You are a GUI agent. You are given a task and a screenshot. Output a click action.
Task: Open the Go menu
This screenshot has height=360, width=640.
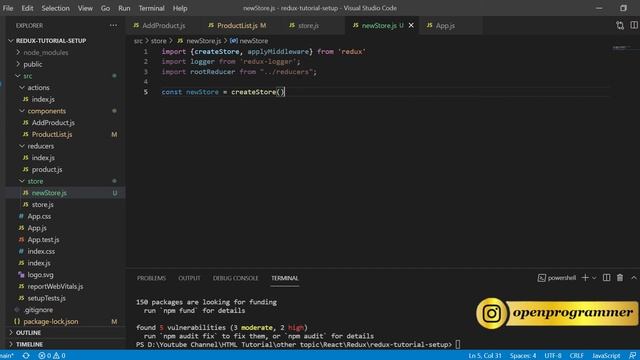tap(105, 8)
